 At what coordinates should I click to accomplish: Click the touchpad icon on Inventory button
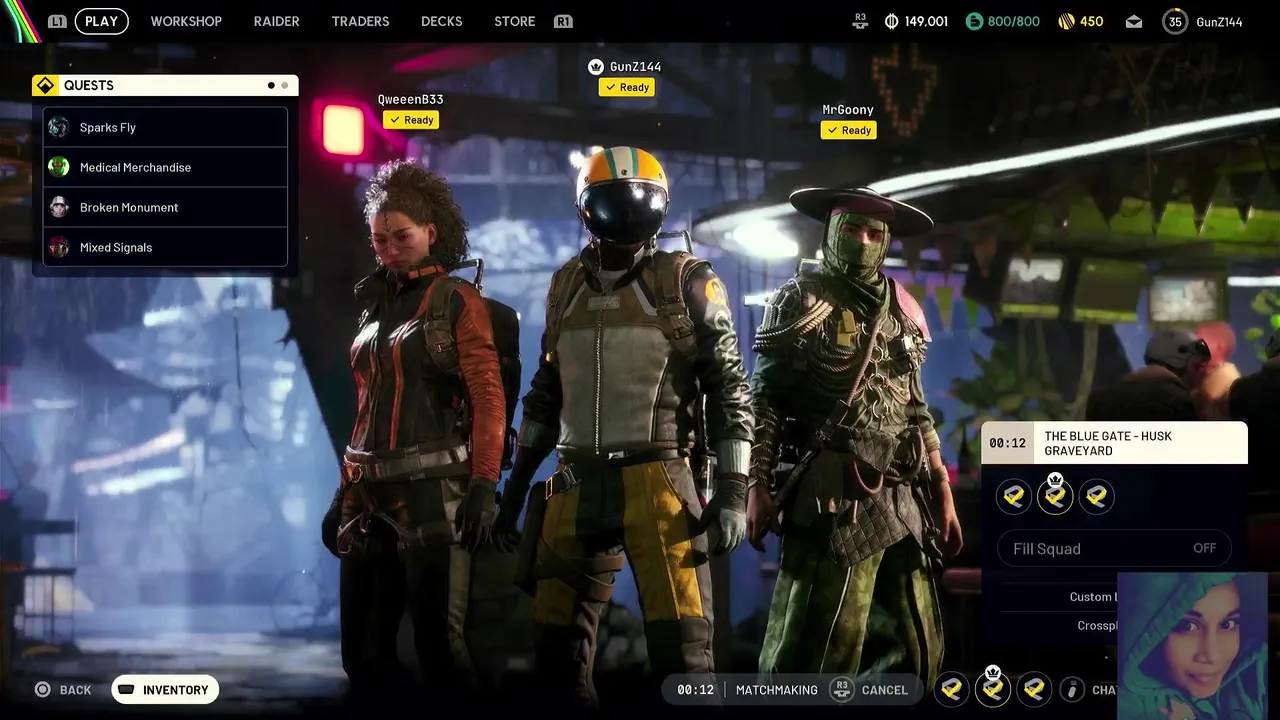pyautogui.click(x=126, y=690)
